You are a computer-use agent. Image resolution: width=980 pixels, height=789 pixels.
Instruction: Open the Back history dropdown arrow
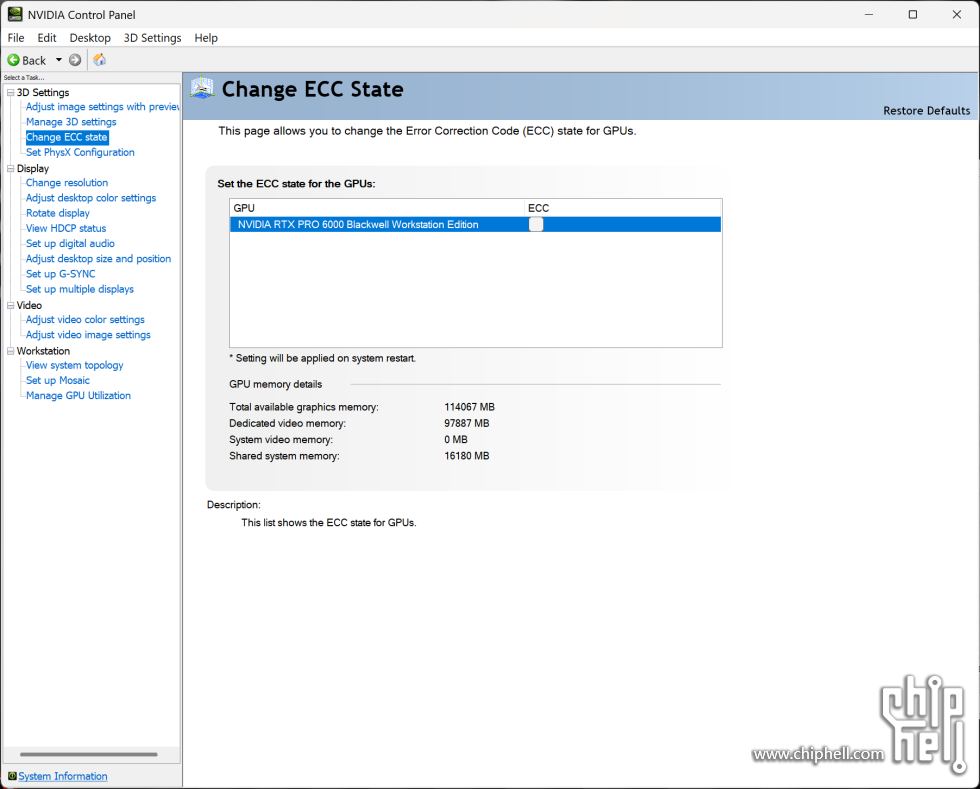[x=59, y=60]
